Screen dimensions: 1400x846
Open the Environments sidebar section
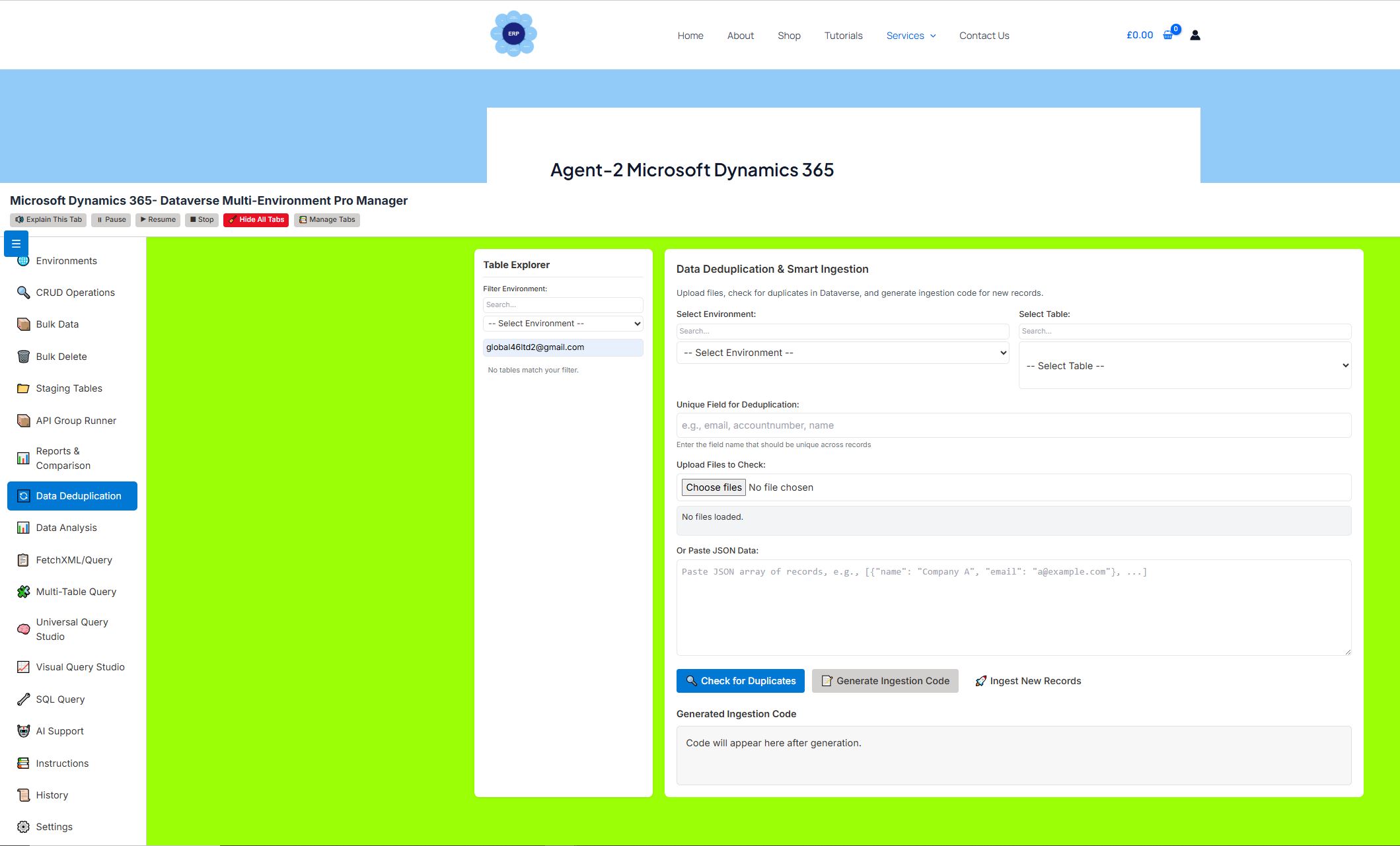(65, 260)
